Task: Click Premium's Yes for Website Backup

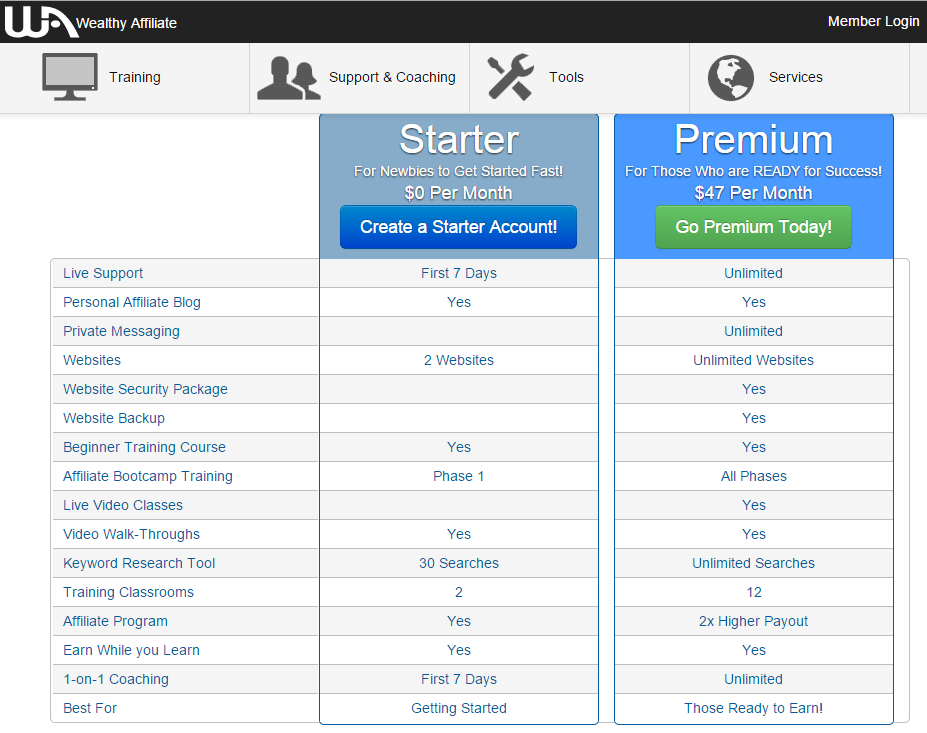Action: coord(754,418)
